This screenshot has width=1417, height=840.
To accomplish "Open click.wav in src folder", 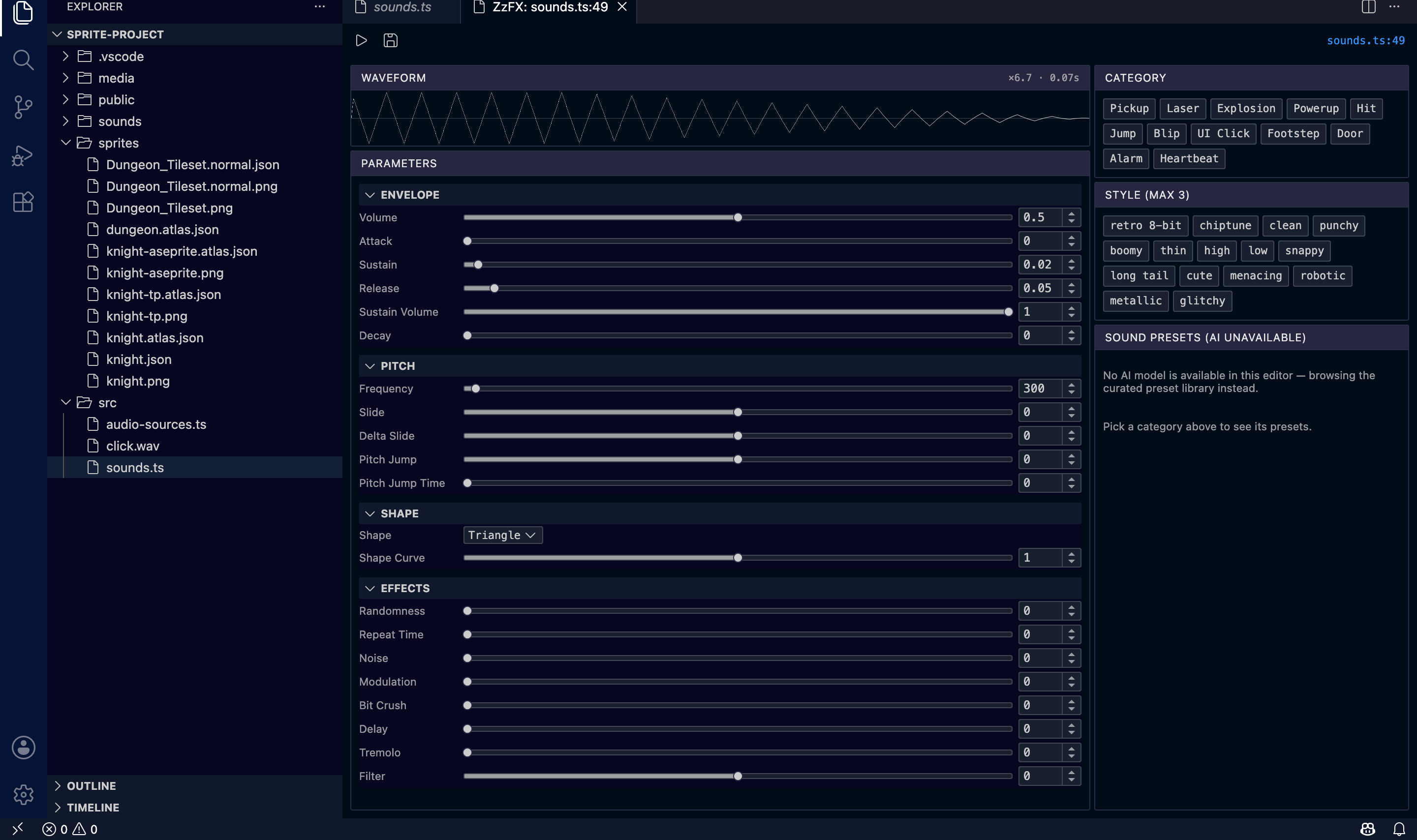I will coord(132,446).
